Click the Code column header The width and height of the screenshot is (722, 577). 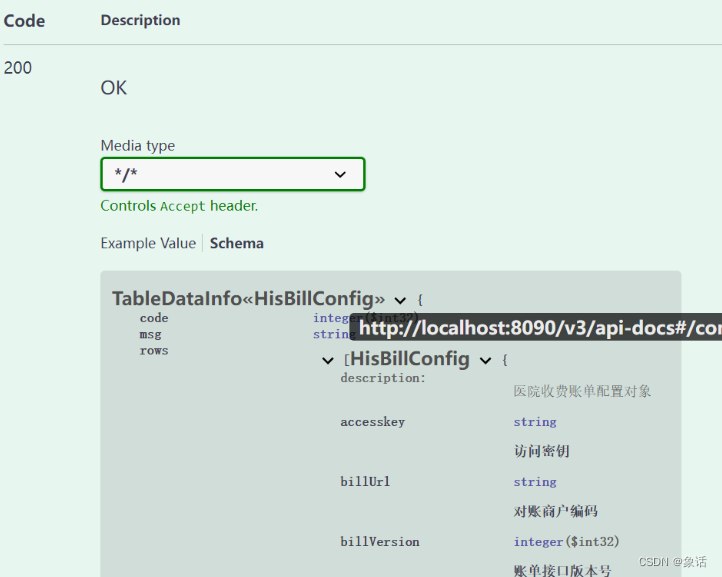(24, 21)
